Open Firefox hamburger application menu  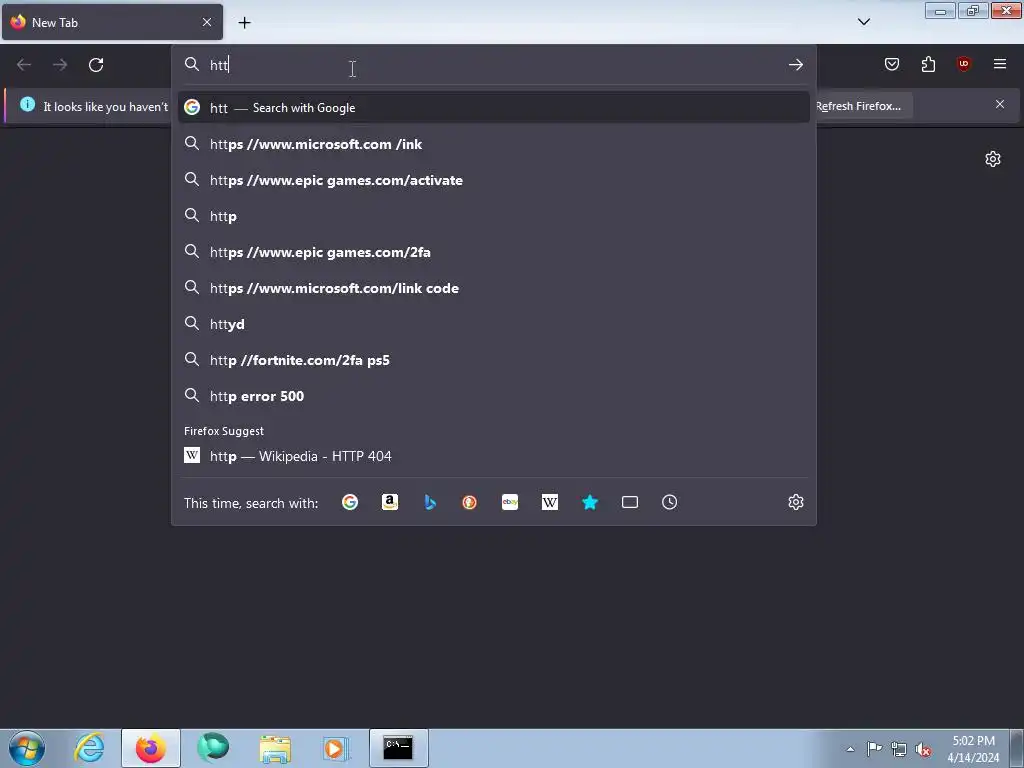click(1000, 64)
